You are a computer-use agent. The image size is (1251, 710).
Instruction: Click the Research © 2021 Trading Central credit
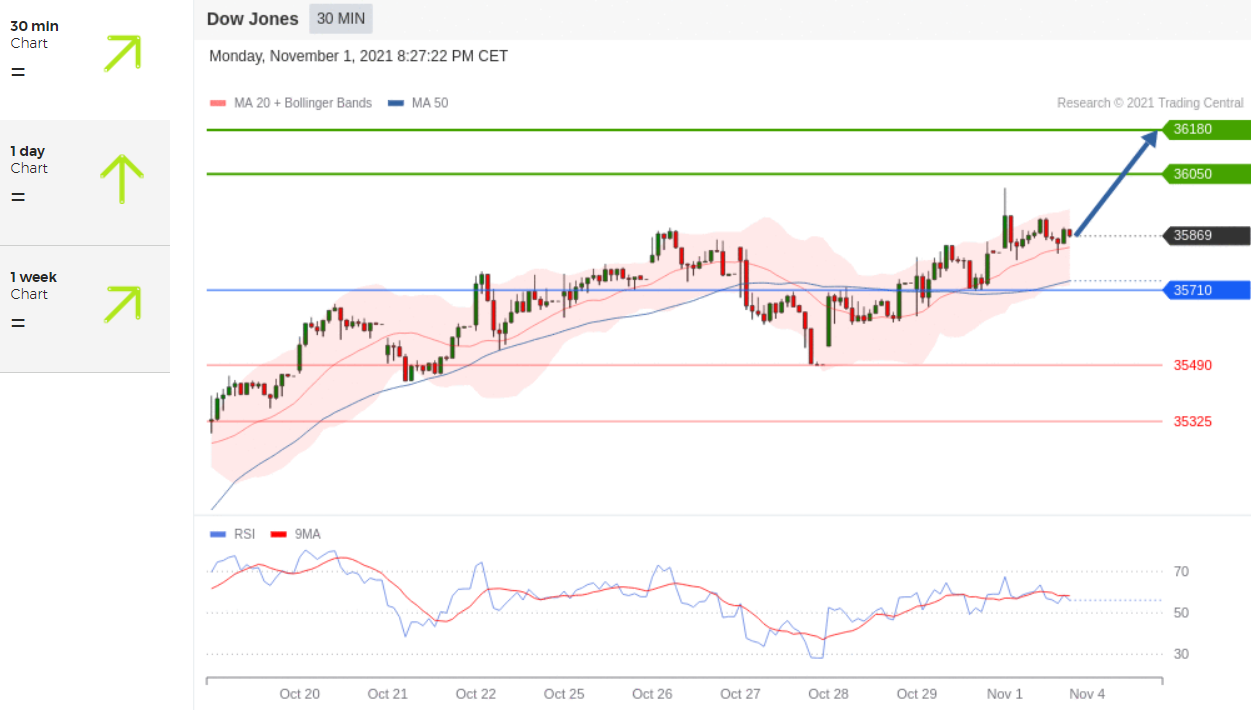(x=1150, y=103)
